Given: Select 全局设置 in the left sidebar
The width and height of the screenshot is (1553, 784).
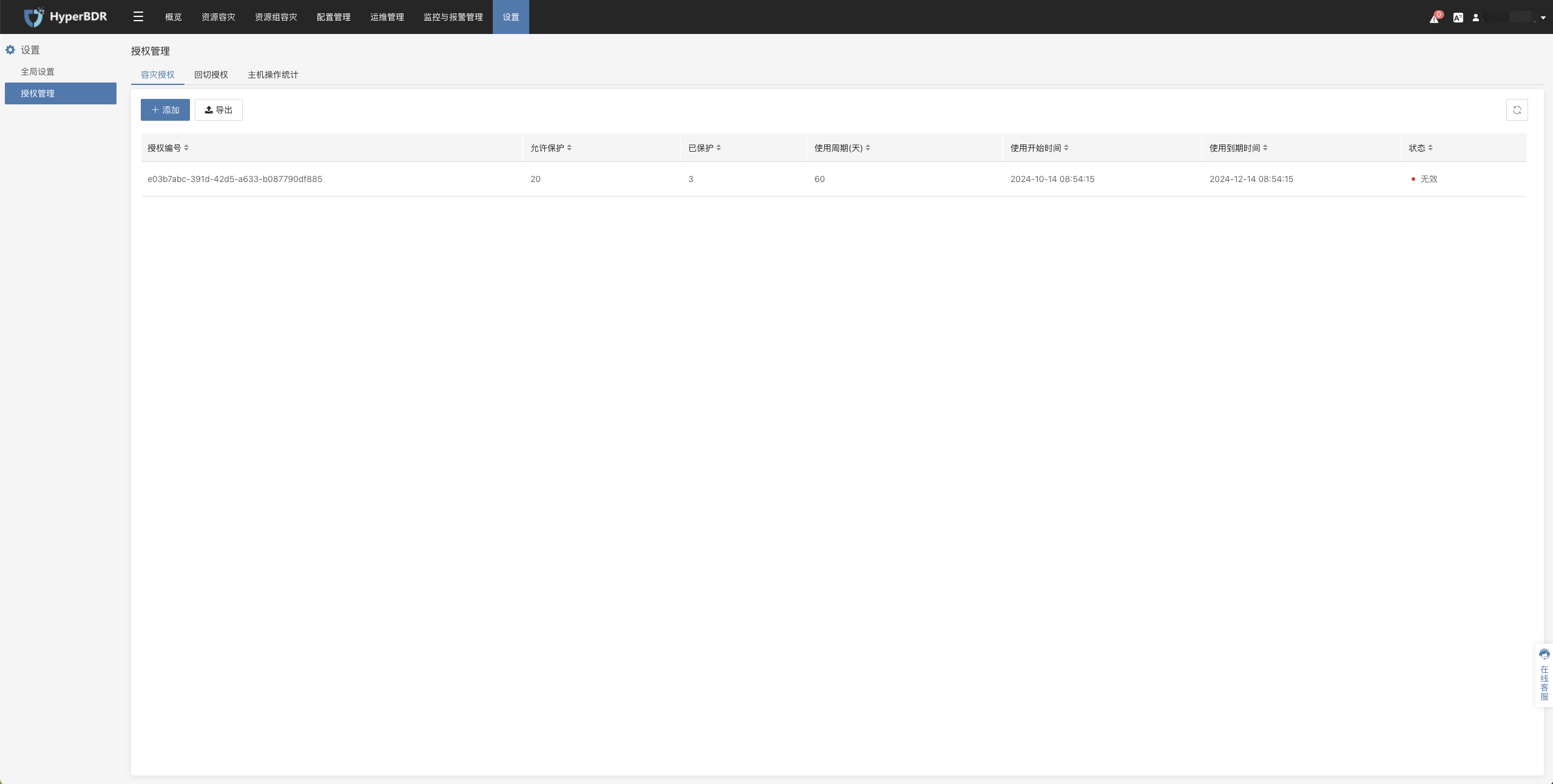Looking at the screenshot, I should tap(38, 72).
